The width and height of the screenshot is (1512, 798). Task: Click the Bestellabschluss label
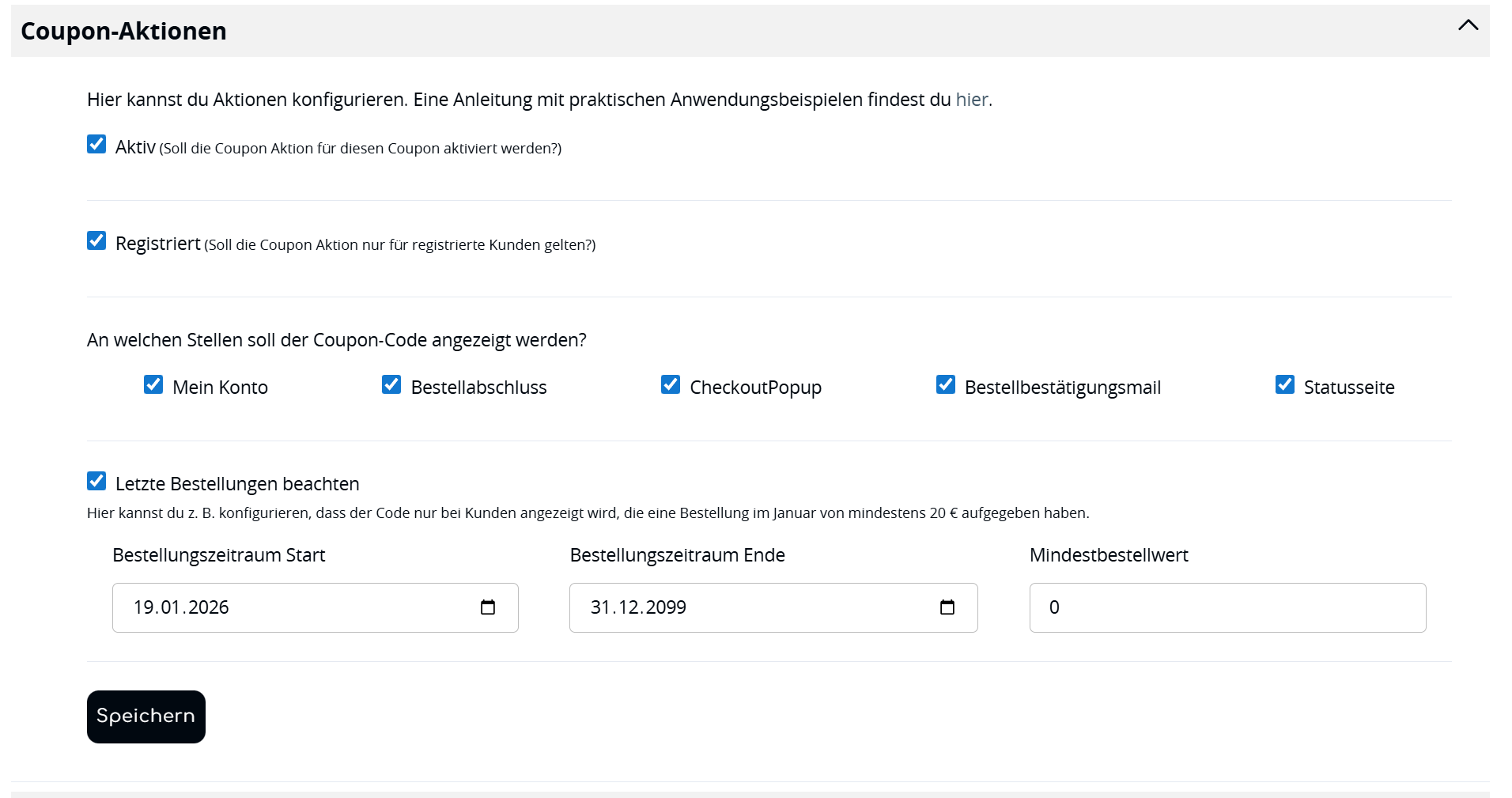pyautogui.click(x=479, y=388)
